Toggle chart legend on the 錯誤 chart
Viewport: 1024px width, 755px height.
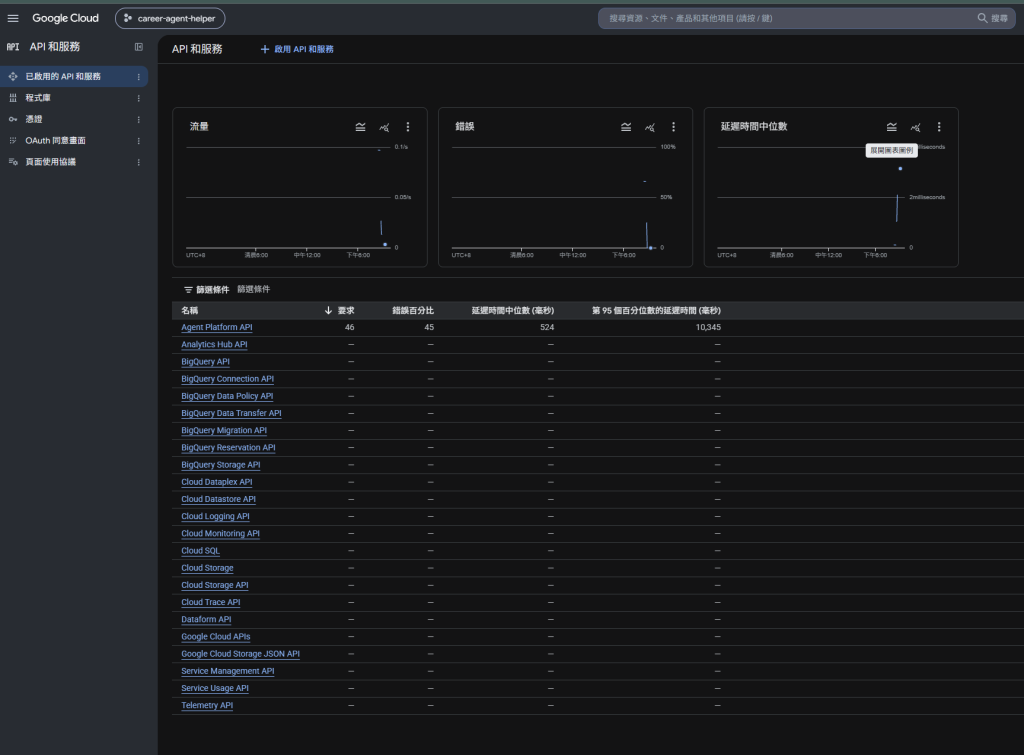point(626,127)
